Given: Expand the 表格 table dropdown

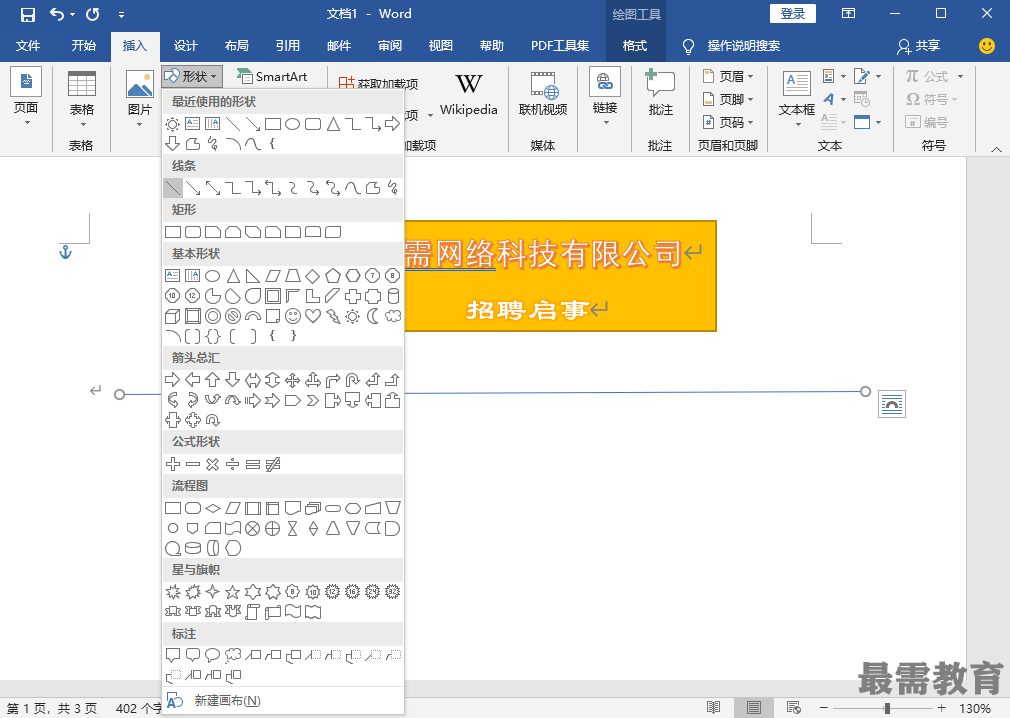Looking at the screenshot, I should tap(82, 98).
